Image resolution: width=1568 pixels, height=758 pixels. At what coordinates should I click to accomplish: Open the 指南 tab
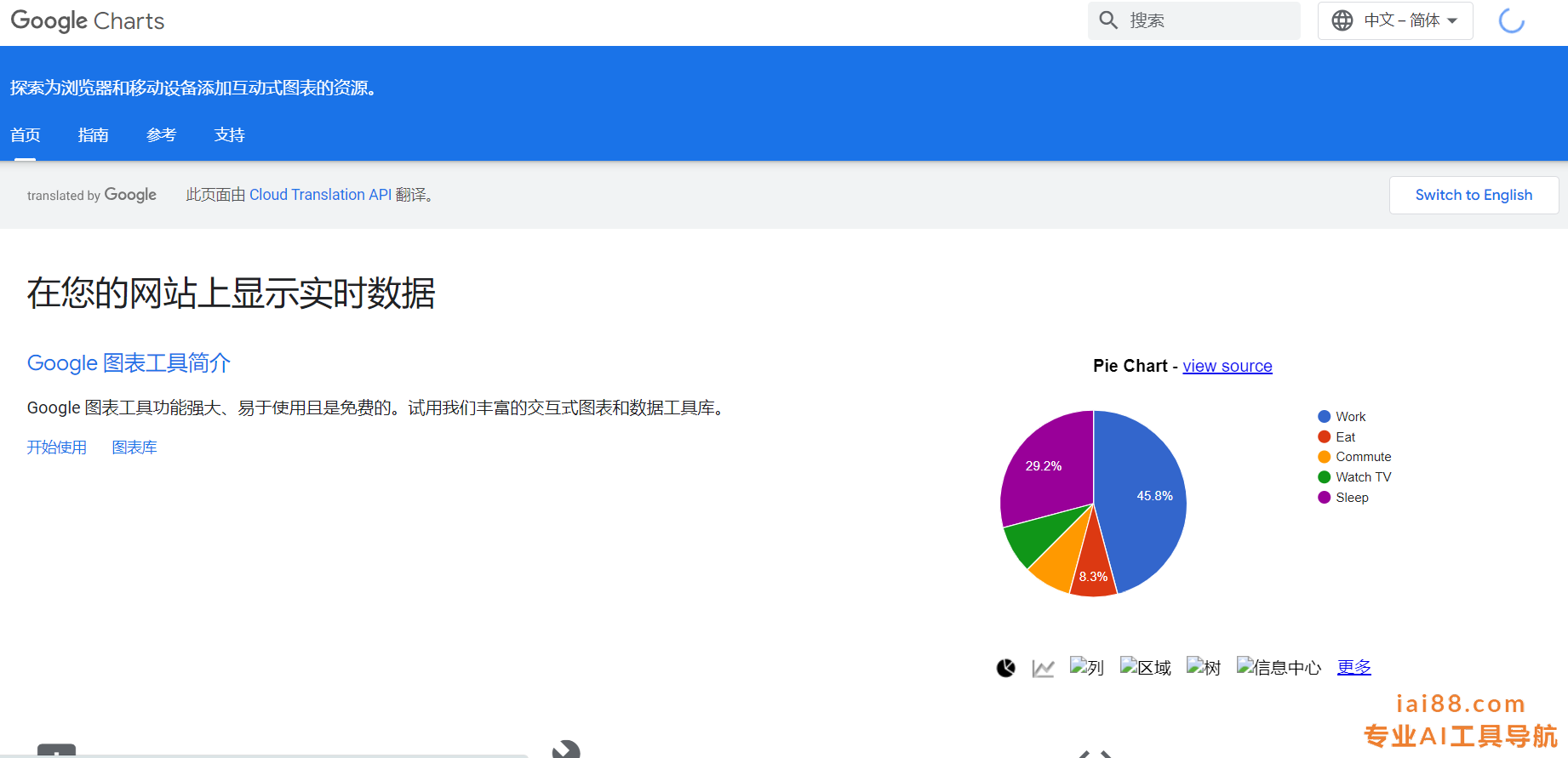[x=94, y=135]
